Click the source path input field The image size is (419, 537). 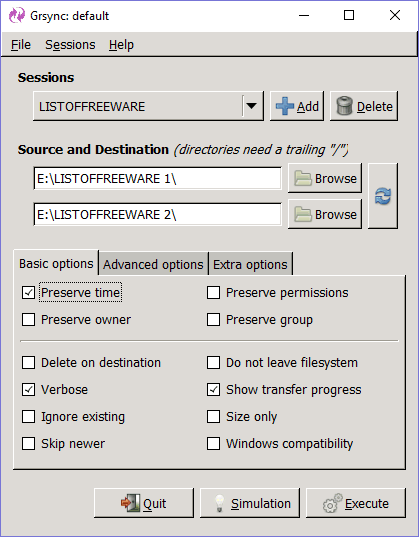point(158,178)
